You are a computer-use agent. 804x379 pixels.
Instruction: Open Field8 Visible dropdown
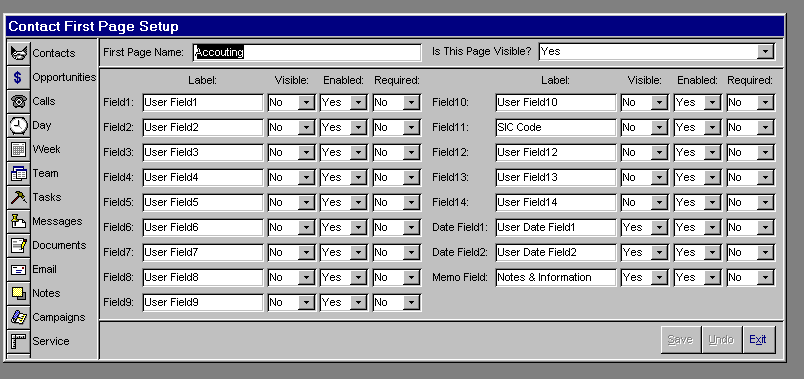(306, 277)
